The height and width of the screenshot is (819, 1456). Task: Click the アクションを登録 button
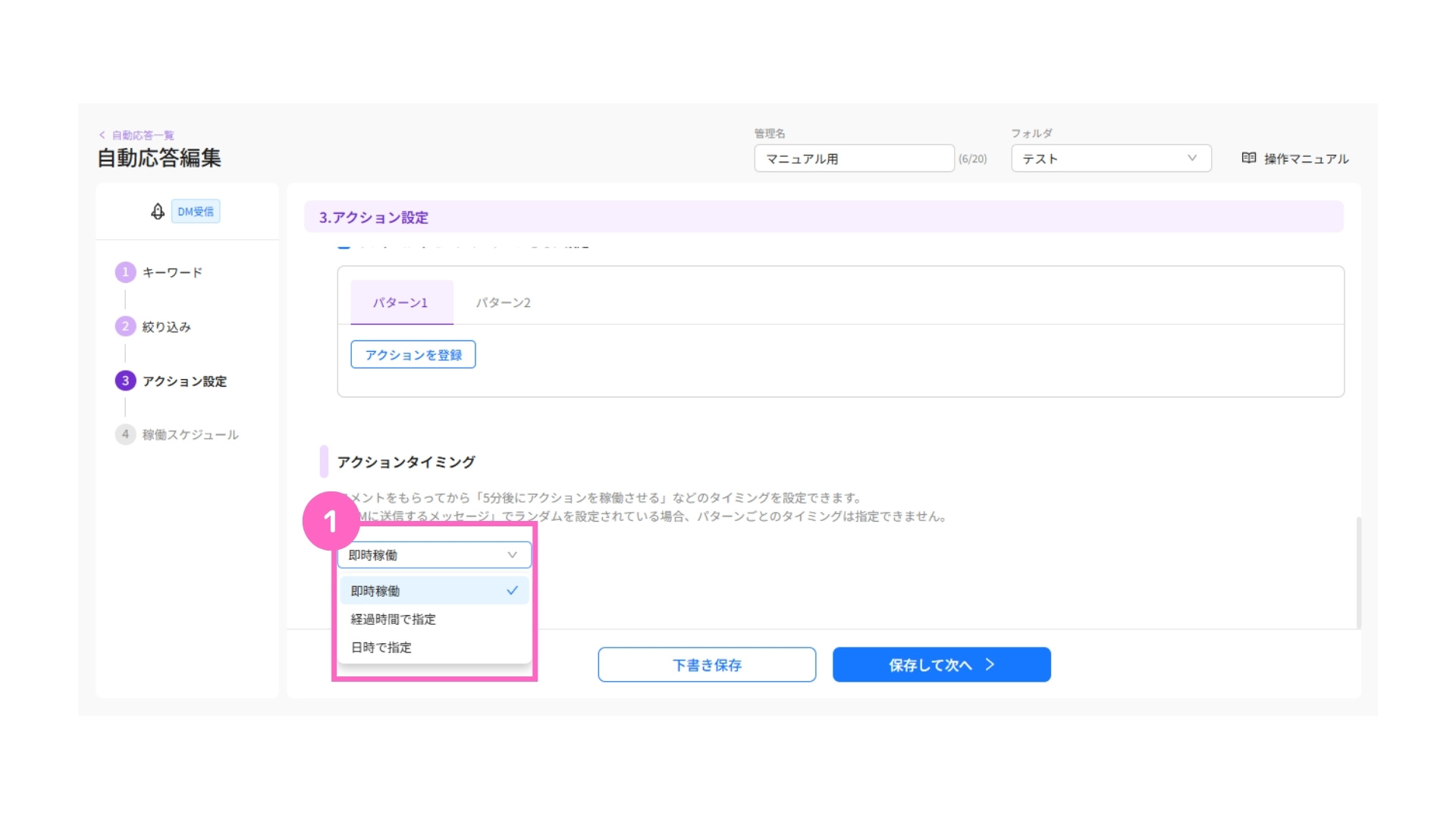pos(413,355)
